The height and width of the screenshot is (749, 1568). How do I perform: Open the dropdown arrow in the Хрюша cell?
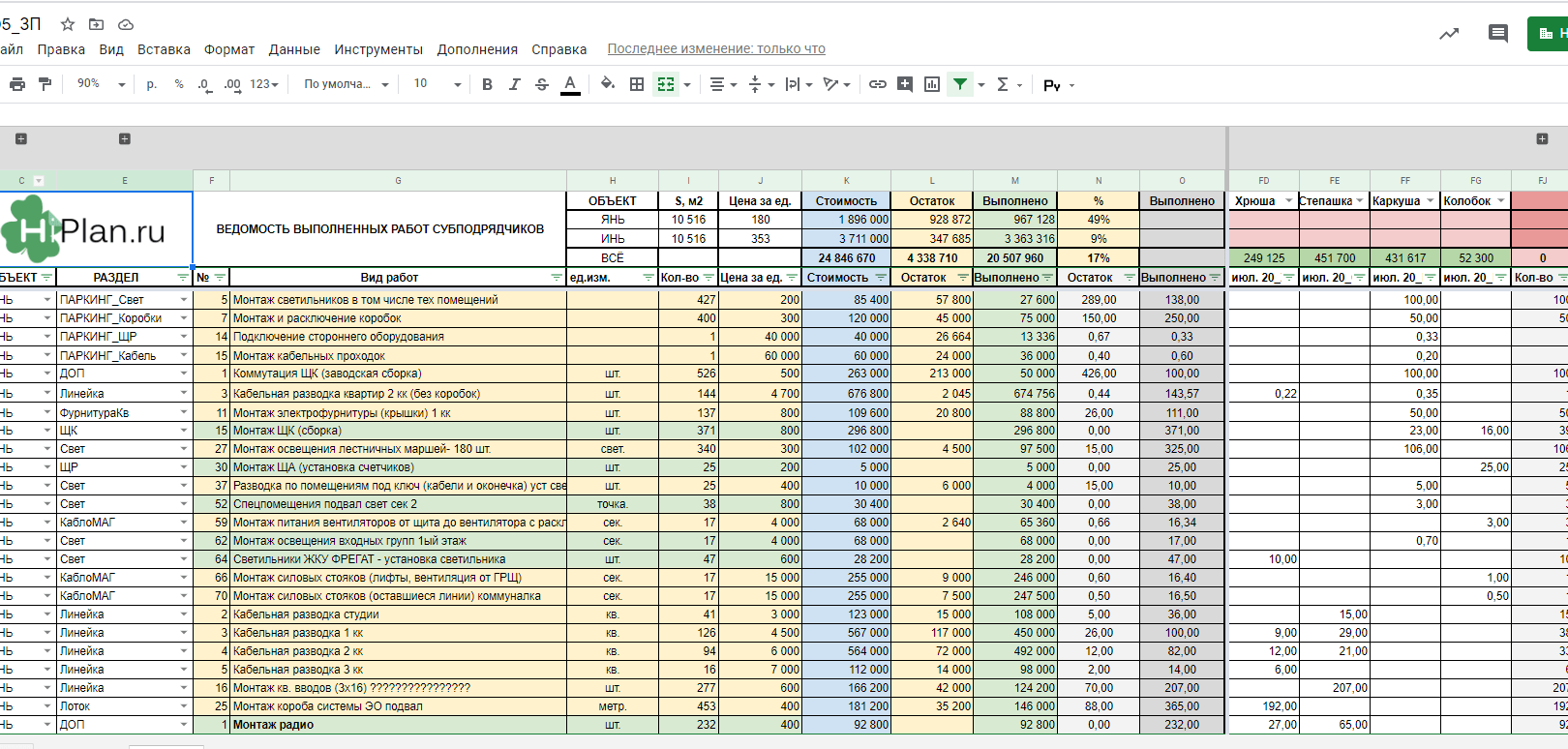[x=1288, y=200]
